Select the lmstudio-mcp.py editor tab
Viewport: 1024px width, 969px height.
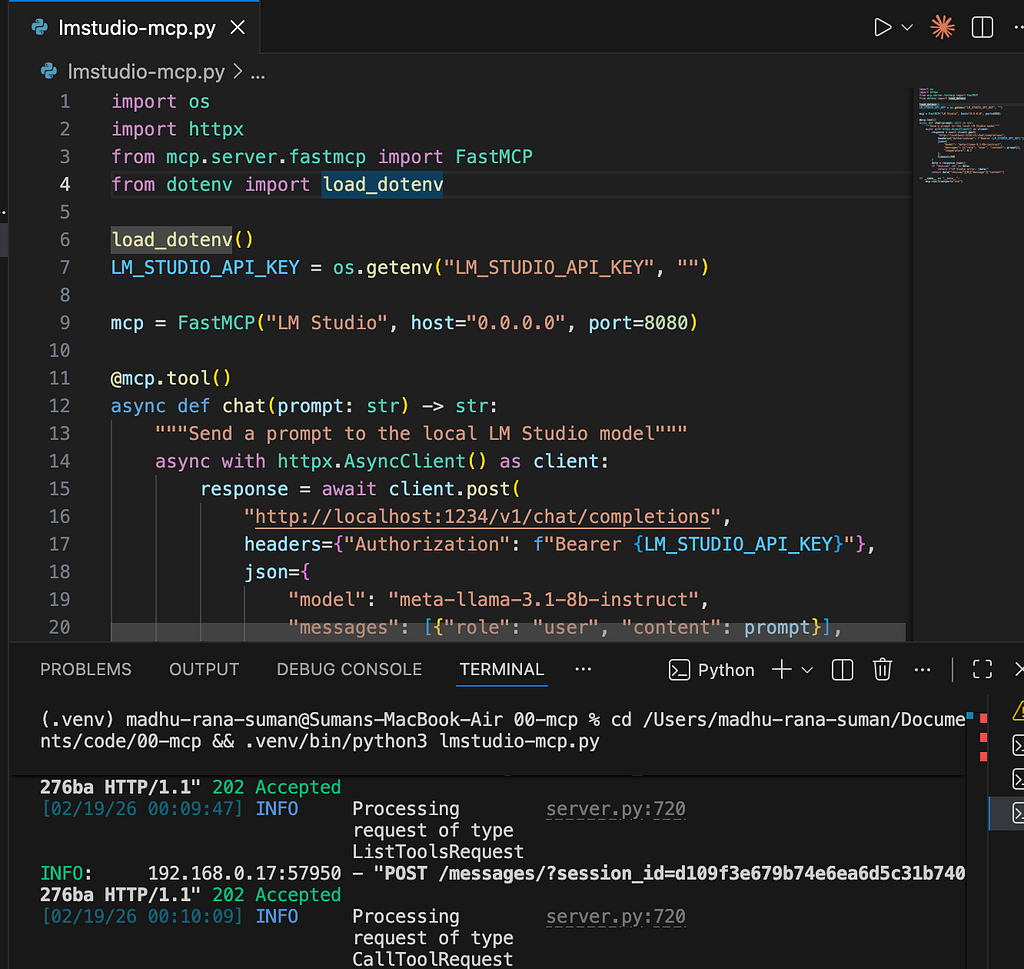pos(136,27)
